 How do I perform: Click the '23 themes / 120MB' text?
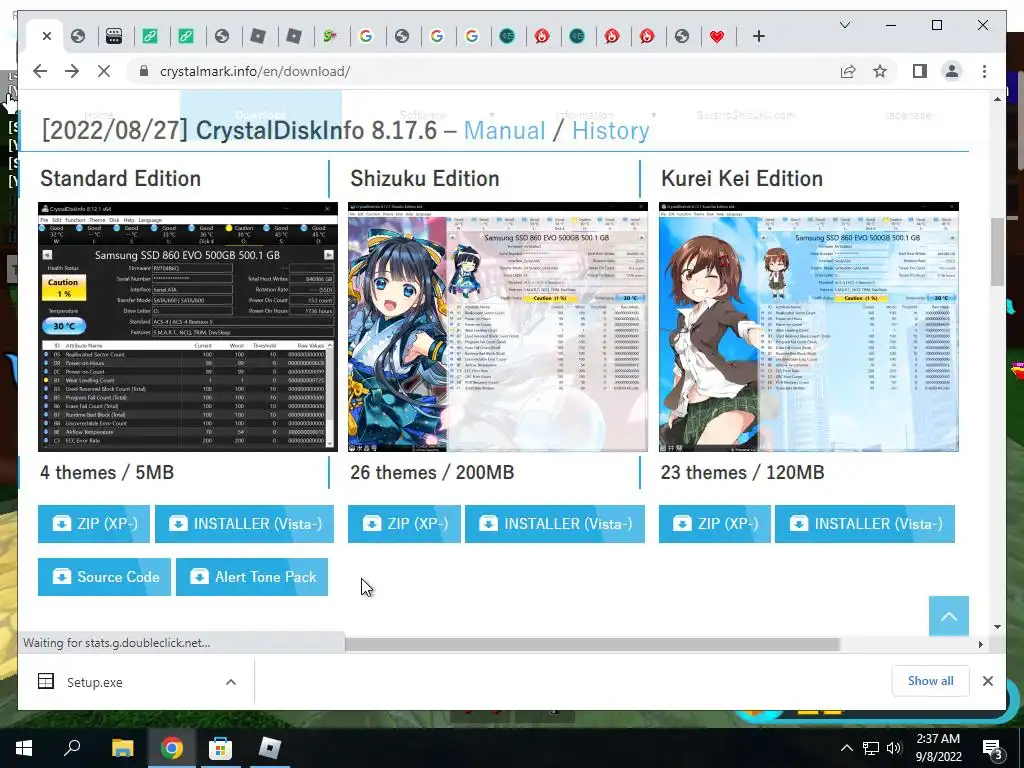(743, 472)
